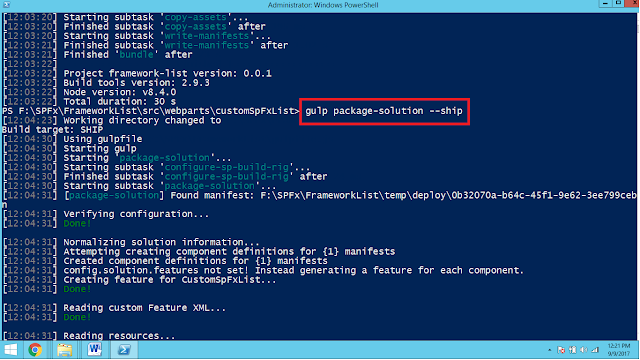Open the volume speaker tray icon

584,350
